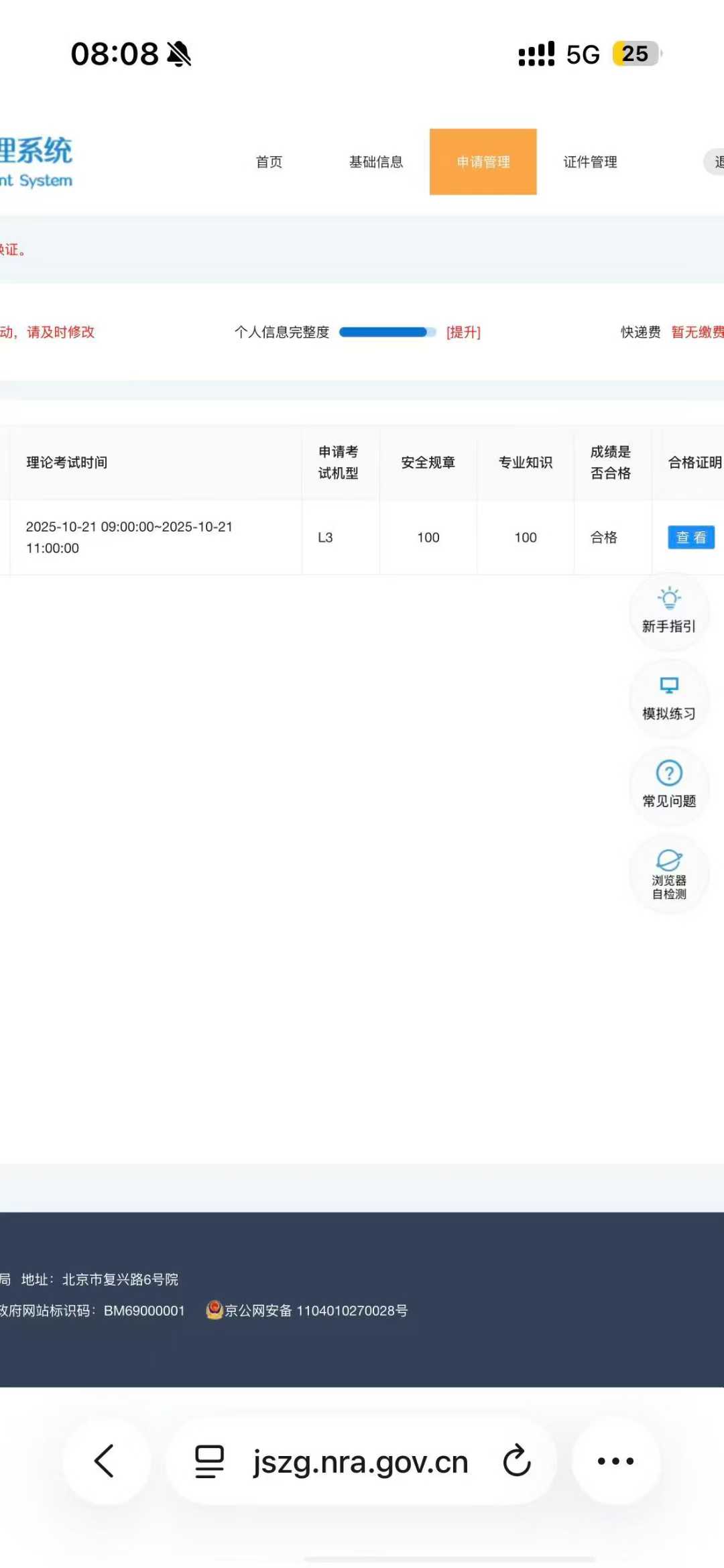This screenshot has width=724, height=1568.
Task: Click the [提升] link
Action: click(463, 332)
